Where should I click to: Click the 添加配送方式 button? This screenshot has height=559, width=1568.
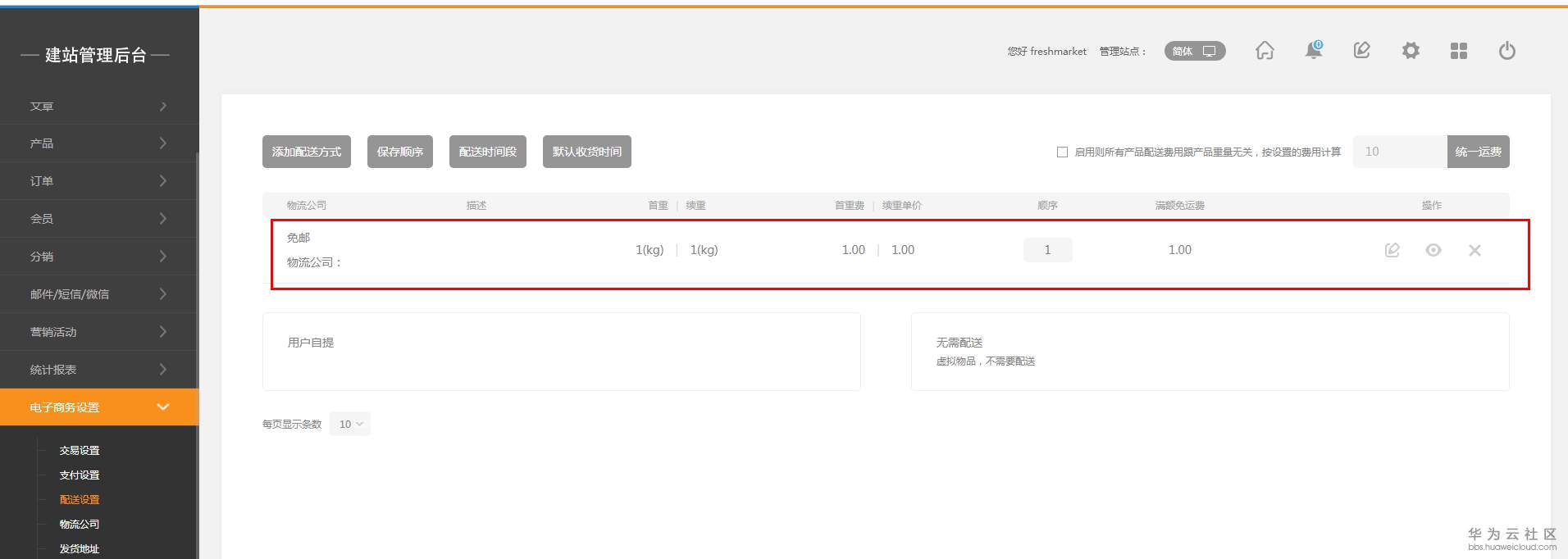pos(307,152)
